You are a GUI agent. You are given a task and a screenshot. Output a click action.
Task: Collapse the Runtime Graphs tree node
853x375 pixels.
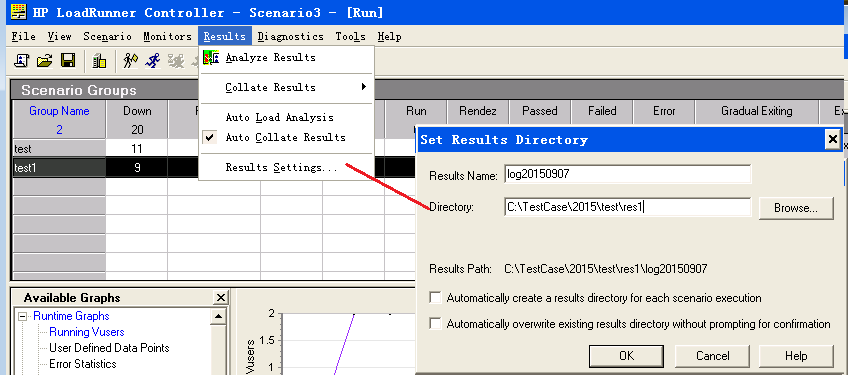[x=22, y=316]
